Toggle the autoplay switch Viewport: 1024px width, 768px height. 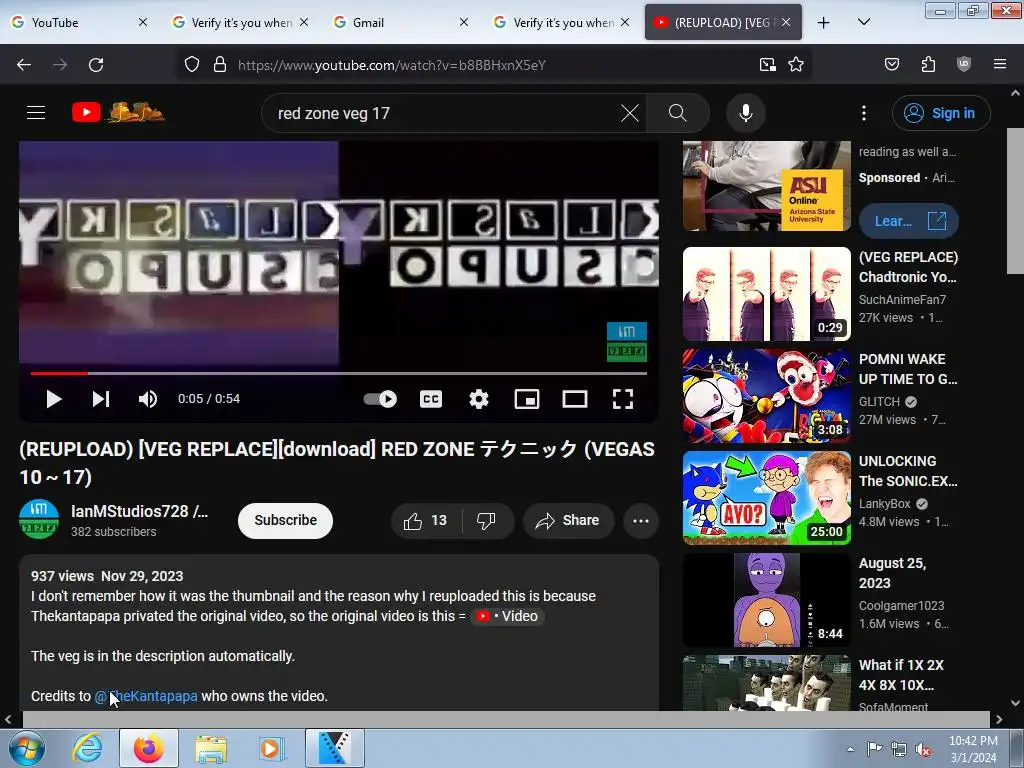coord(380,399)
